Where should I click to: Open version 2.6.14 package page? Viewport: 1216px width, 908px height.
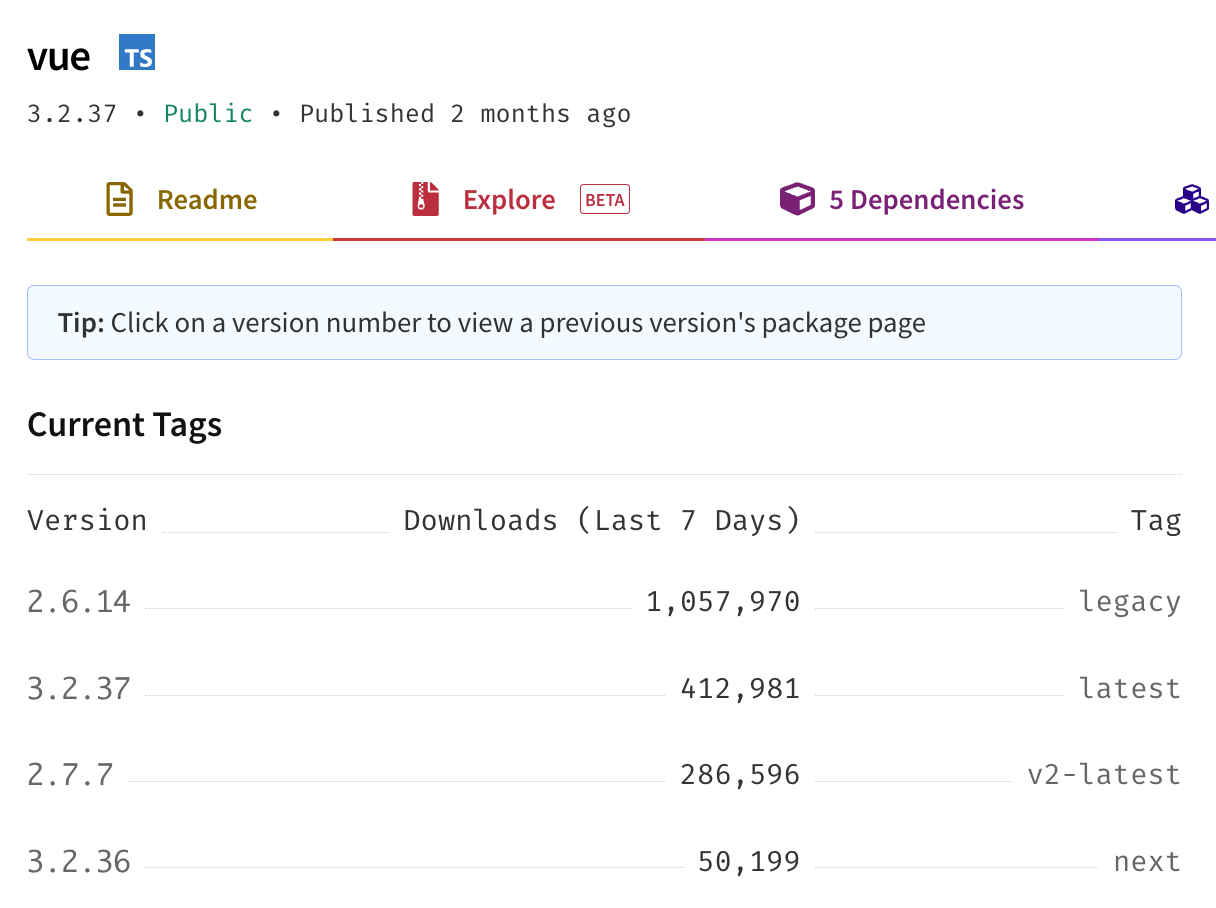[x=79, y=602]
